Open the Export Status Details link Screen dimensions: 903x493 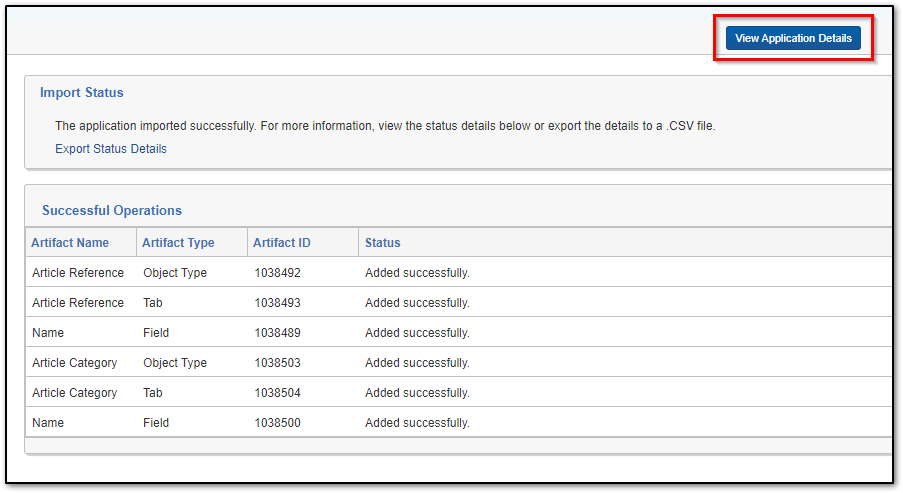(x=111, y=149)
